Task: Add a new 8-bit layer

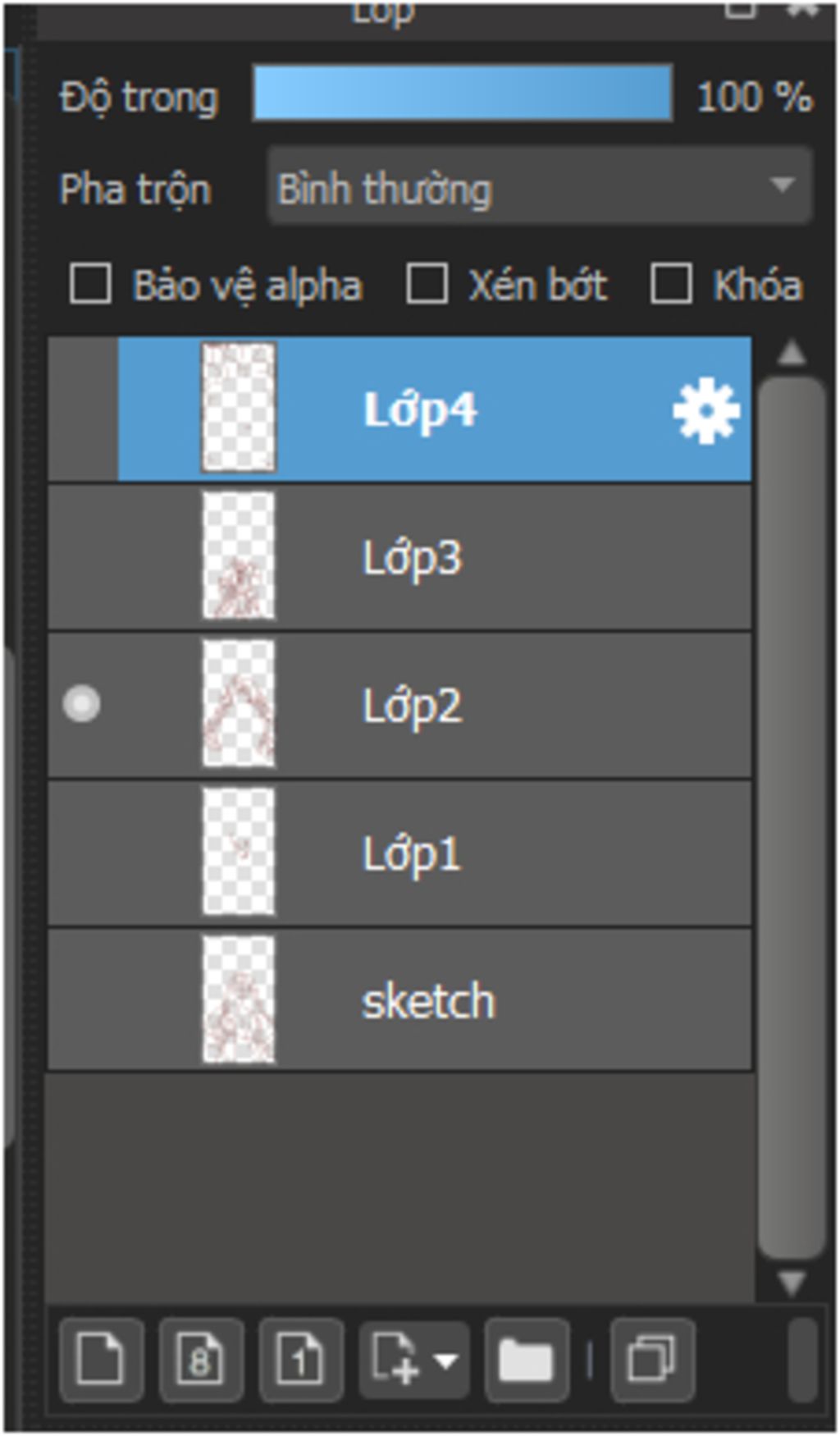Action: tap(201, 1360)
